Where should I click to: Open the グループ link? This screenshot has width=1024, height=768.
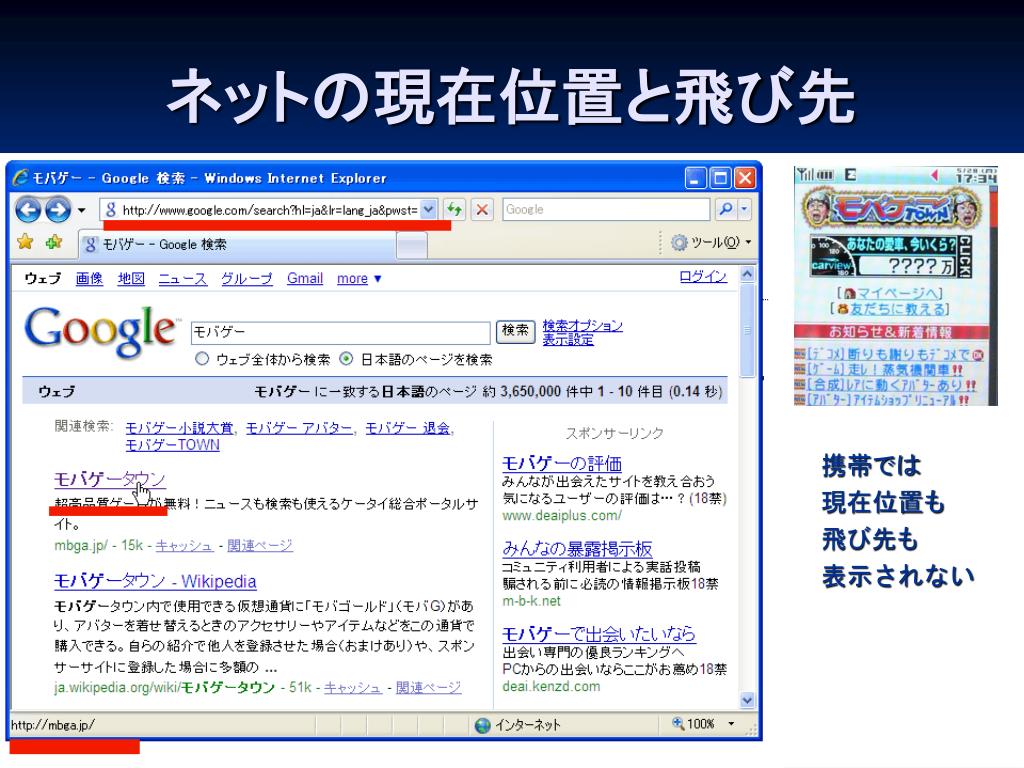click(247, 279)
